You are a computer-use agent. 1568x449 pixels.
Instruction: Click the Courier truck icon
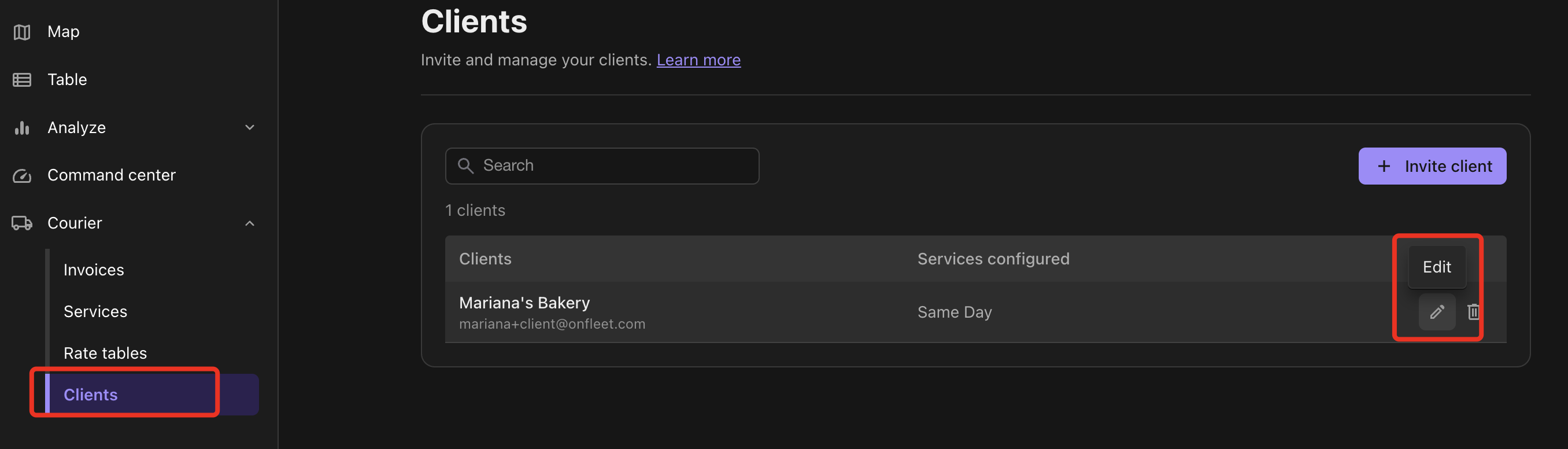click(x=22, y=223)
